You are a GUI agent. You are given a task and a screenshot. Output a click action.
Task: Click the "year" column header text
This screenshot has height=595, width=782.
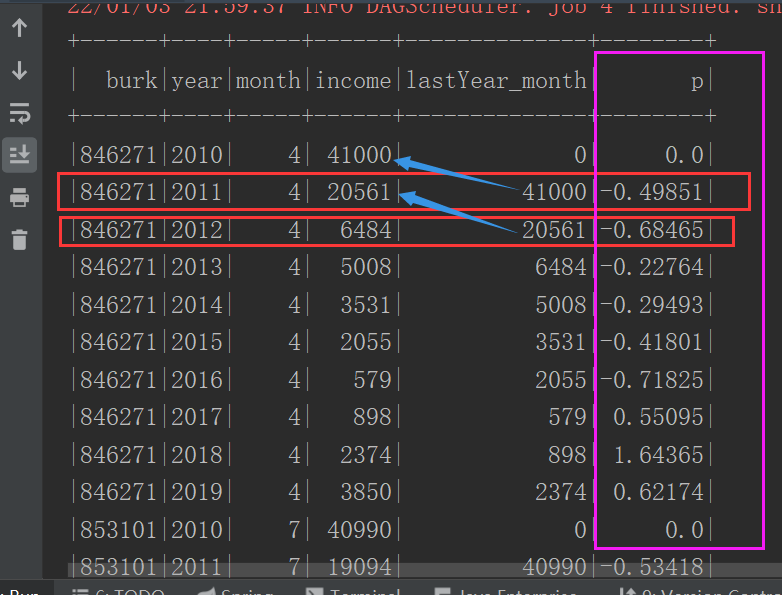(x=196, y=81)
